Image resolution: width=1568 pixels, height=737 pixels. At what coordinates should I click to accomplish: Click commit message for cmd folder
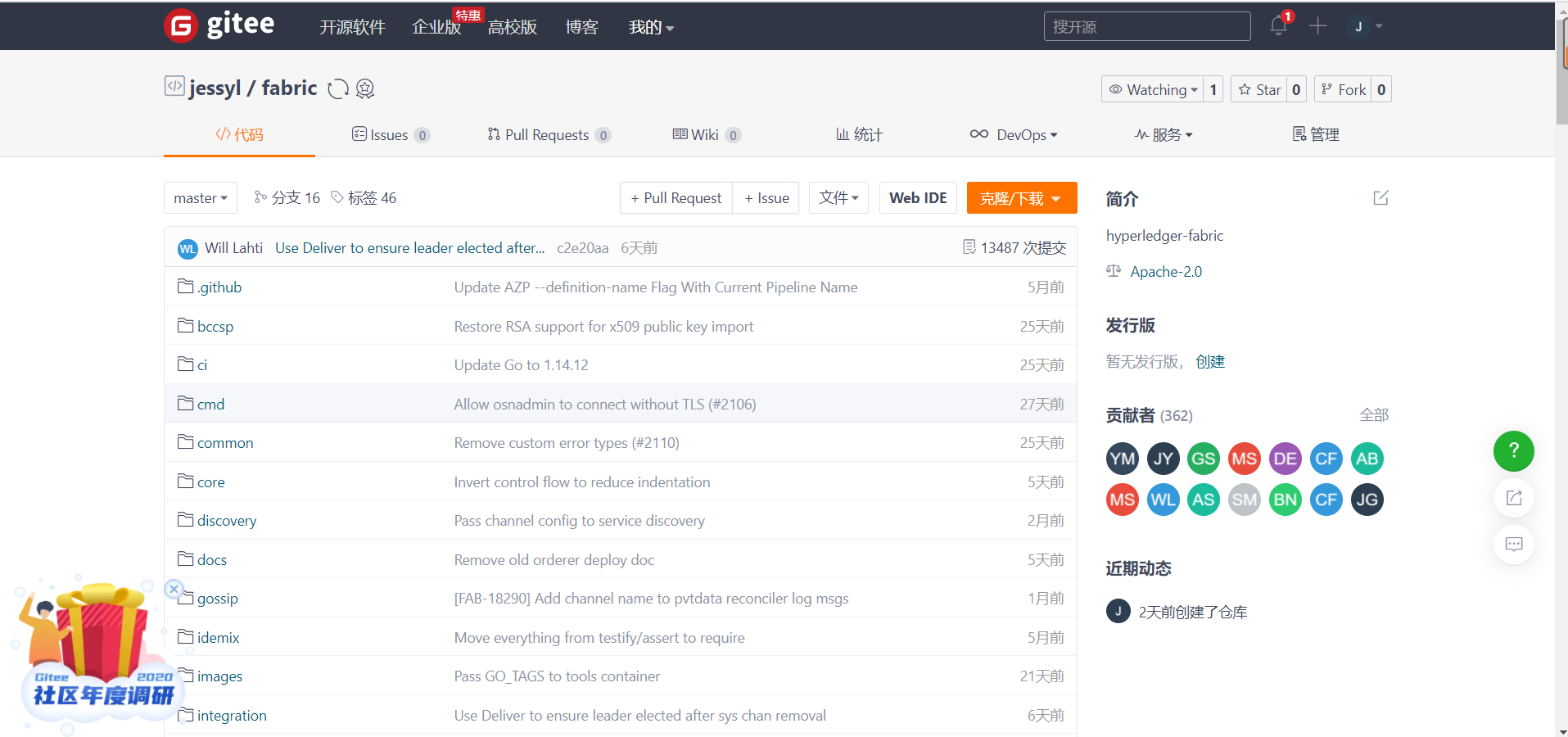click(605, 405)
